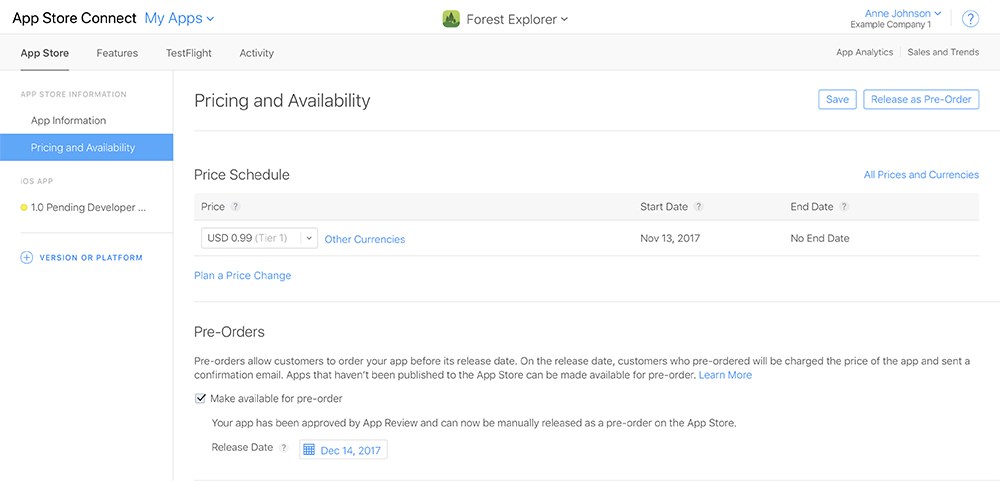Click the Price column help icon
This screenshot has height=481, width=1000.
pos(235,207)
